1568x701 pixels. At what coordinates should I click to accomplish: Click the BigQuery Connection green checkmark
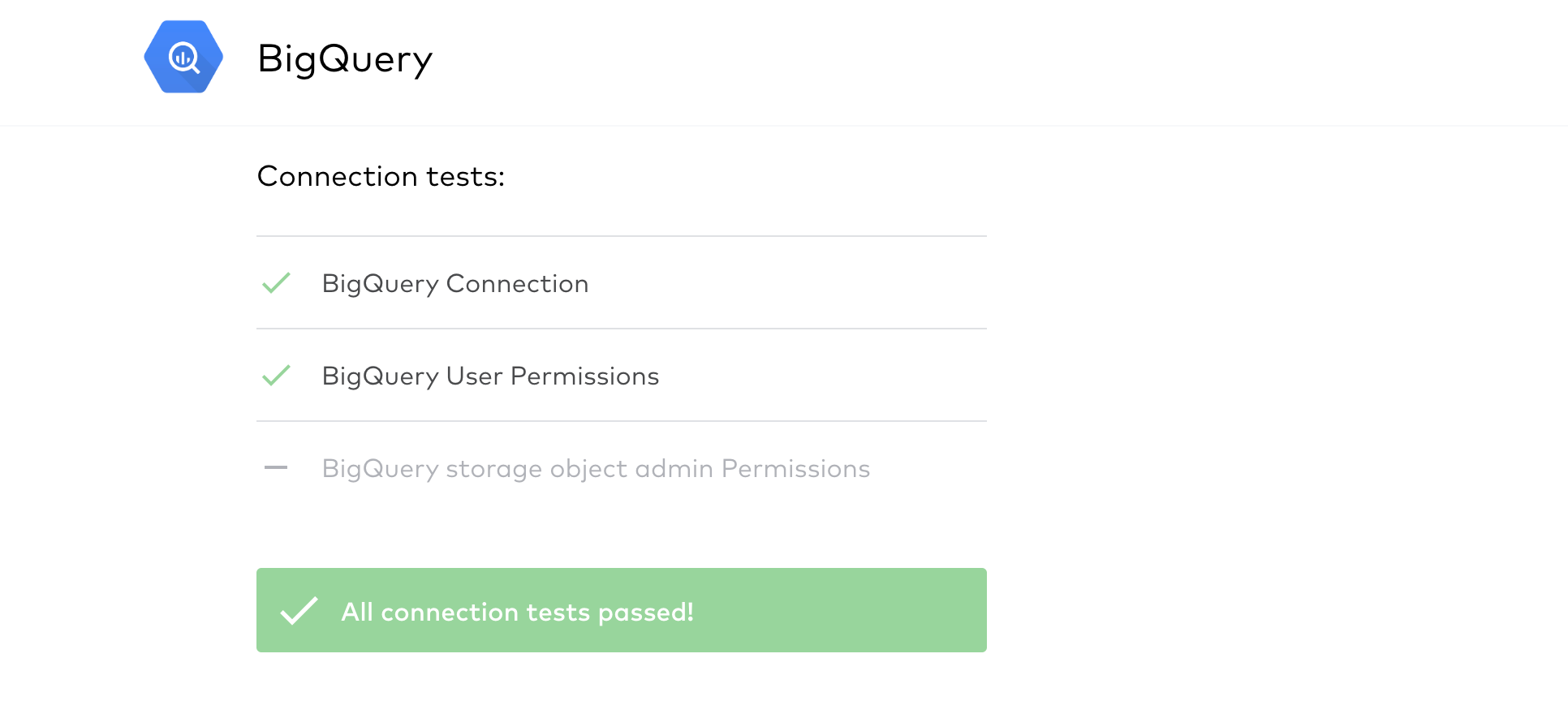click(276, 283)
